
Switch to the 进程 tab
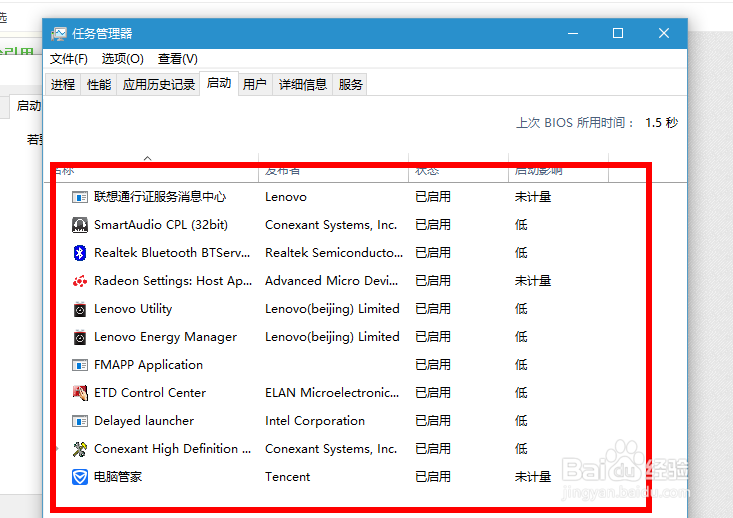pos(63,85)
